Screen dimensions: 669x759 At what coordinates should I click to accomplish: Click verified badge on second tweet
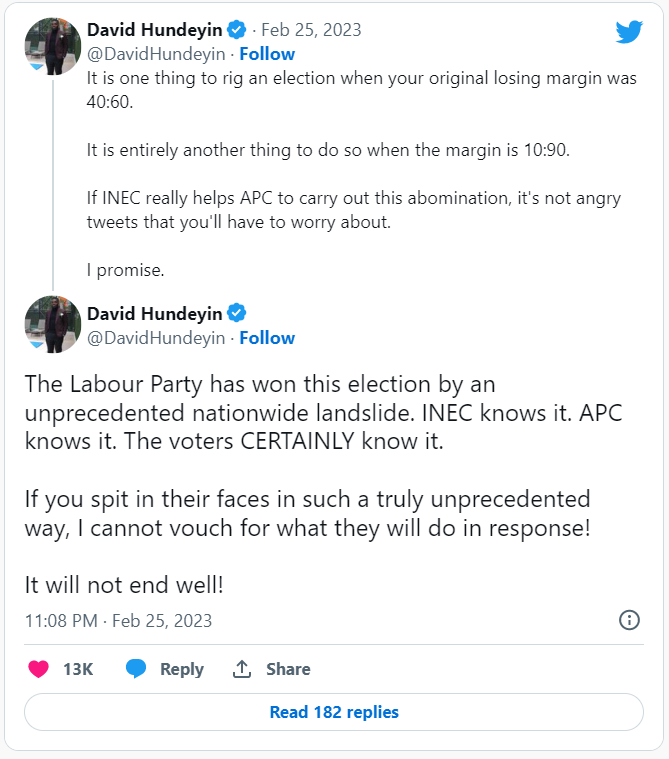click(238, 312)
